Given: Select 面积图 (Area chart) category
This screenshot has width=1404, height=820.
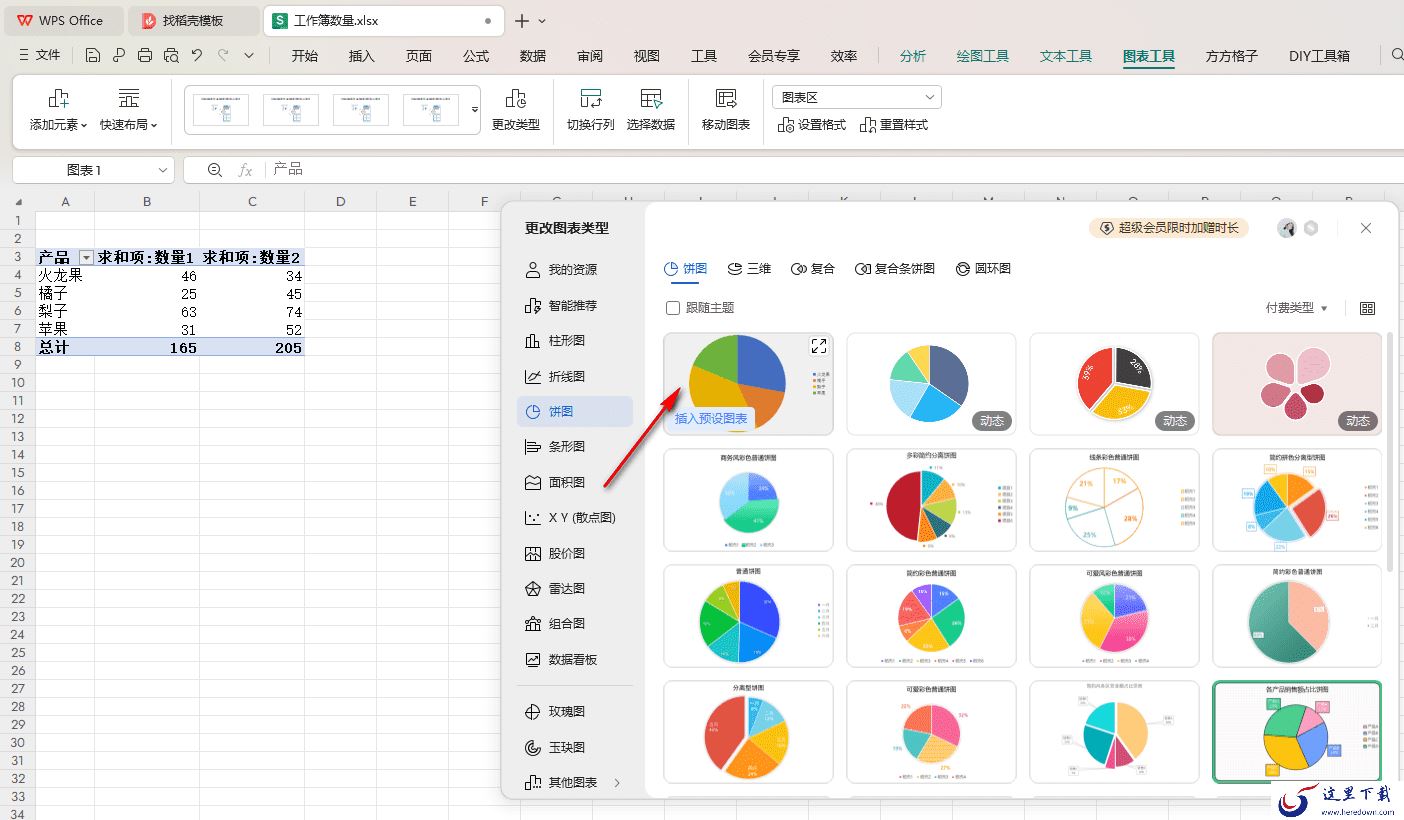Looking at the screenshot, I should coord(574,482).
